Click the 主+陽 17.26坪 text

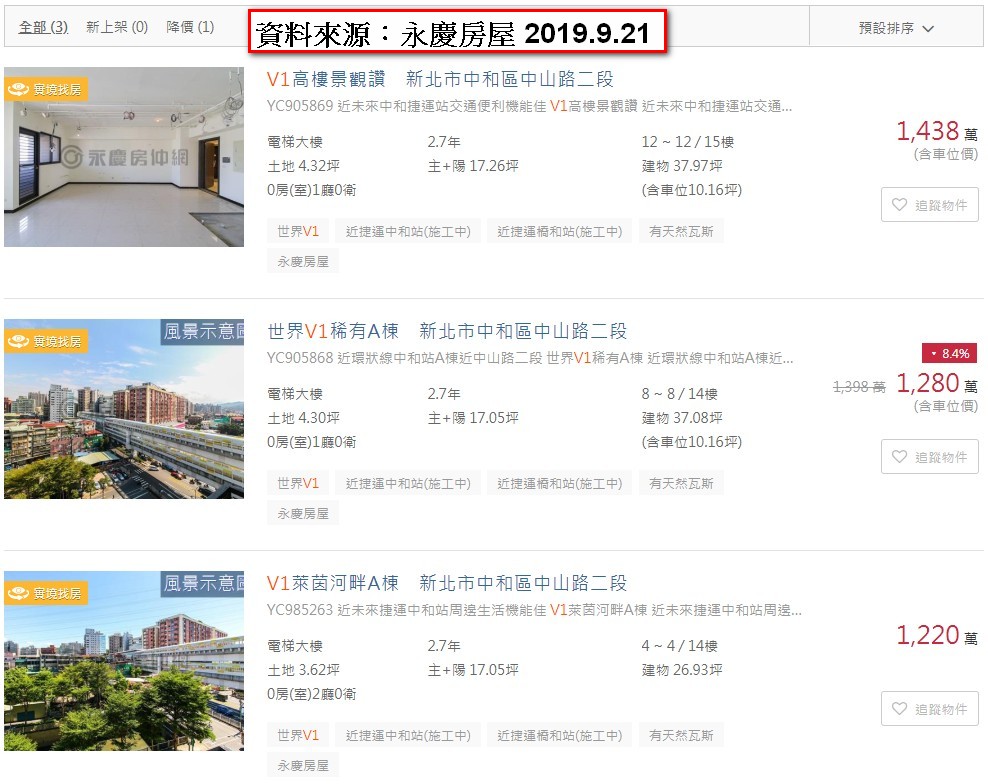click(x=473, y=166)
